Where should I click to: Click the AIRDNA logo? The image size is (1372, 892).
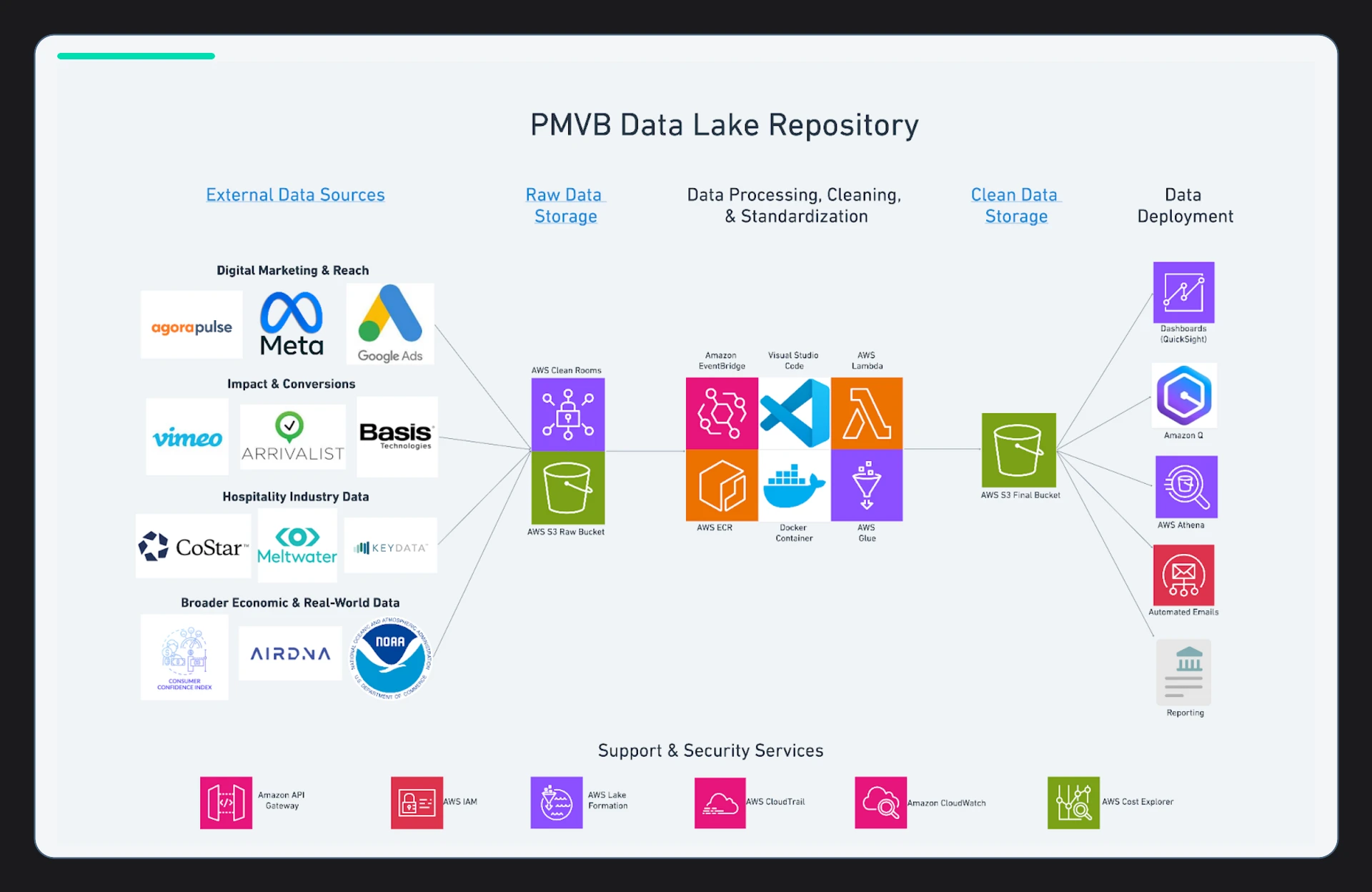tap(290, 653)
